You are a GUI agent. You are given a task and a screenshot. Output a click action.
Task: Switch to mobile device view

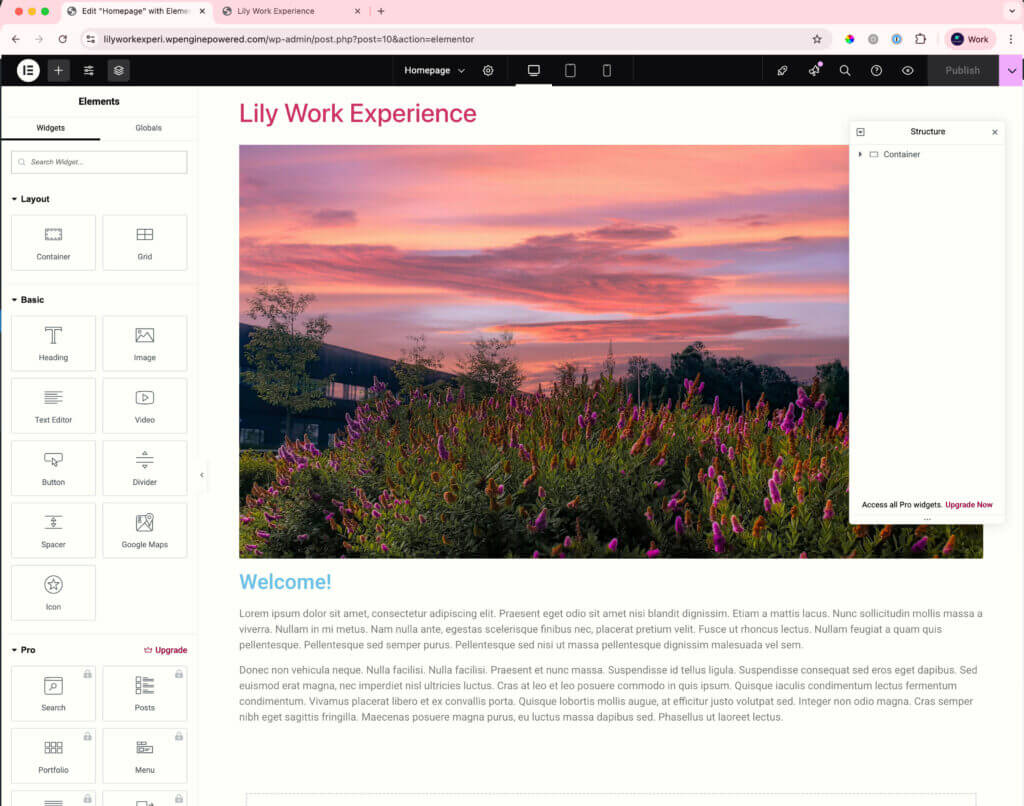(607, 71)
